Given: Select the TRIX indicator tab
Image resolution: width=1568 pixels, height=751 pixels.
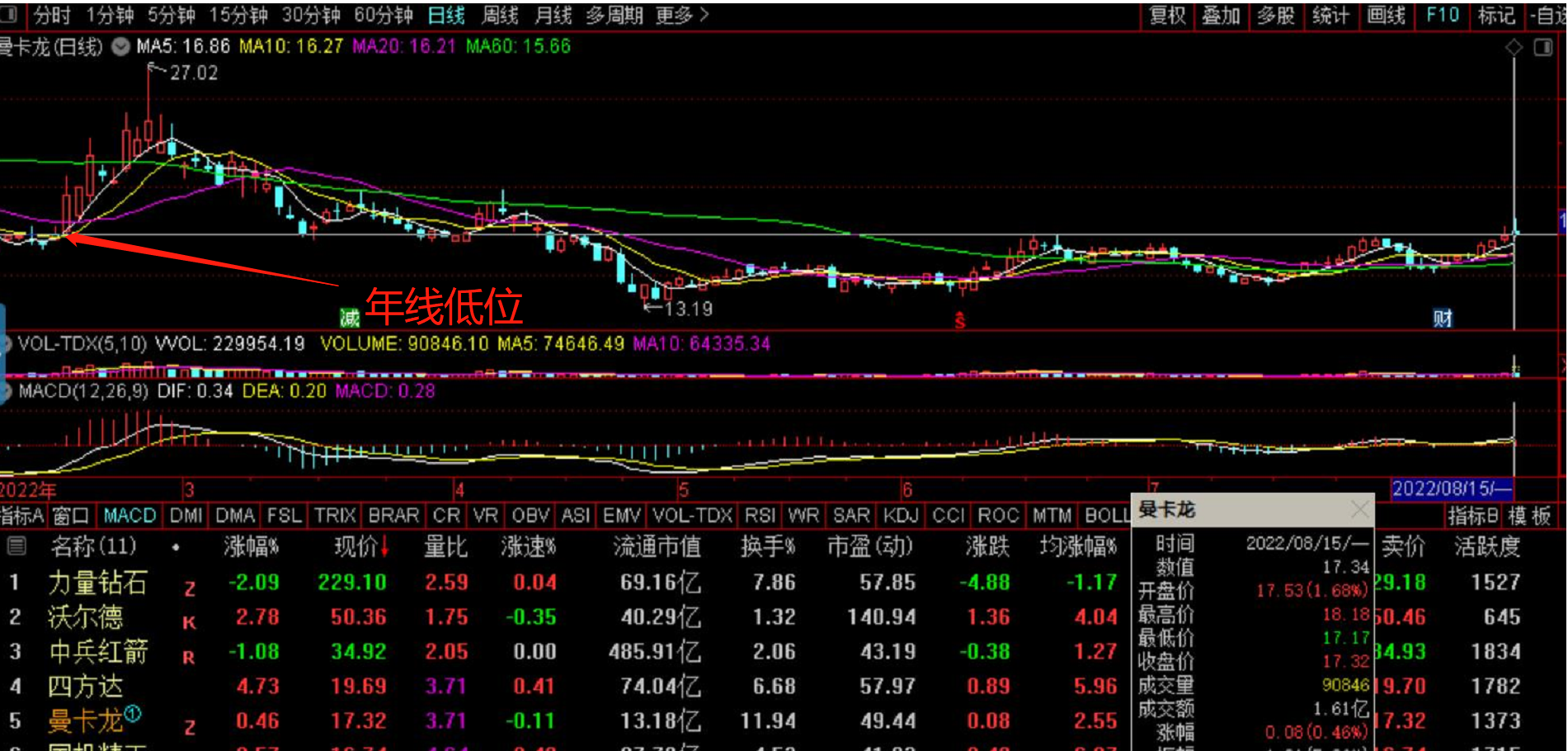Looking at the screenshot, I should pos(335,516).
